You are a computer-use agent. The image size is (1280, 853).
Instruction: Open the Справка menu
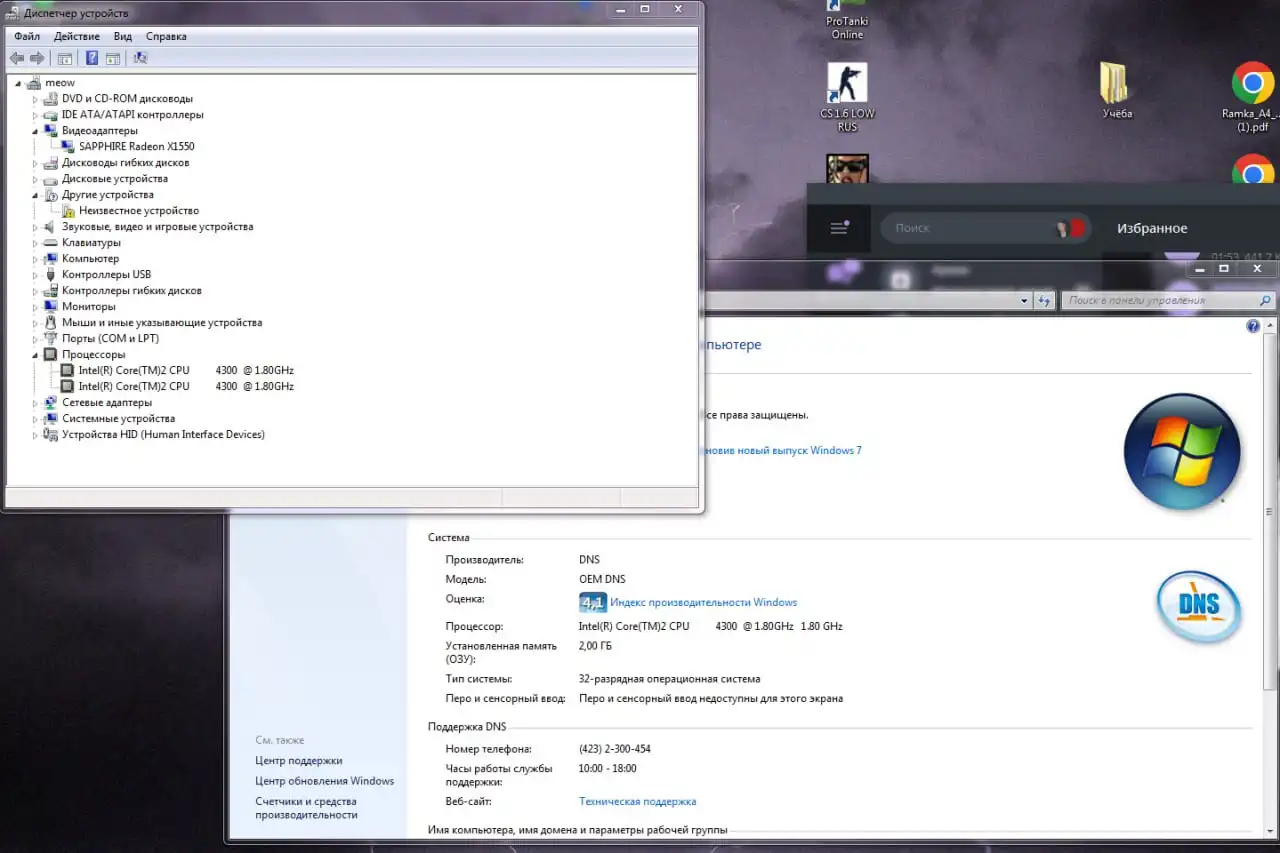click(x=166, y=36)
